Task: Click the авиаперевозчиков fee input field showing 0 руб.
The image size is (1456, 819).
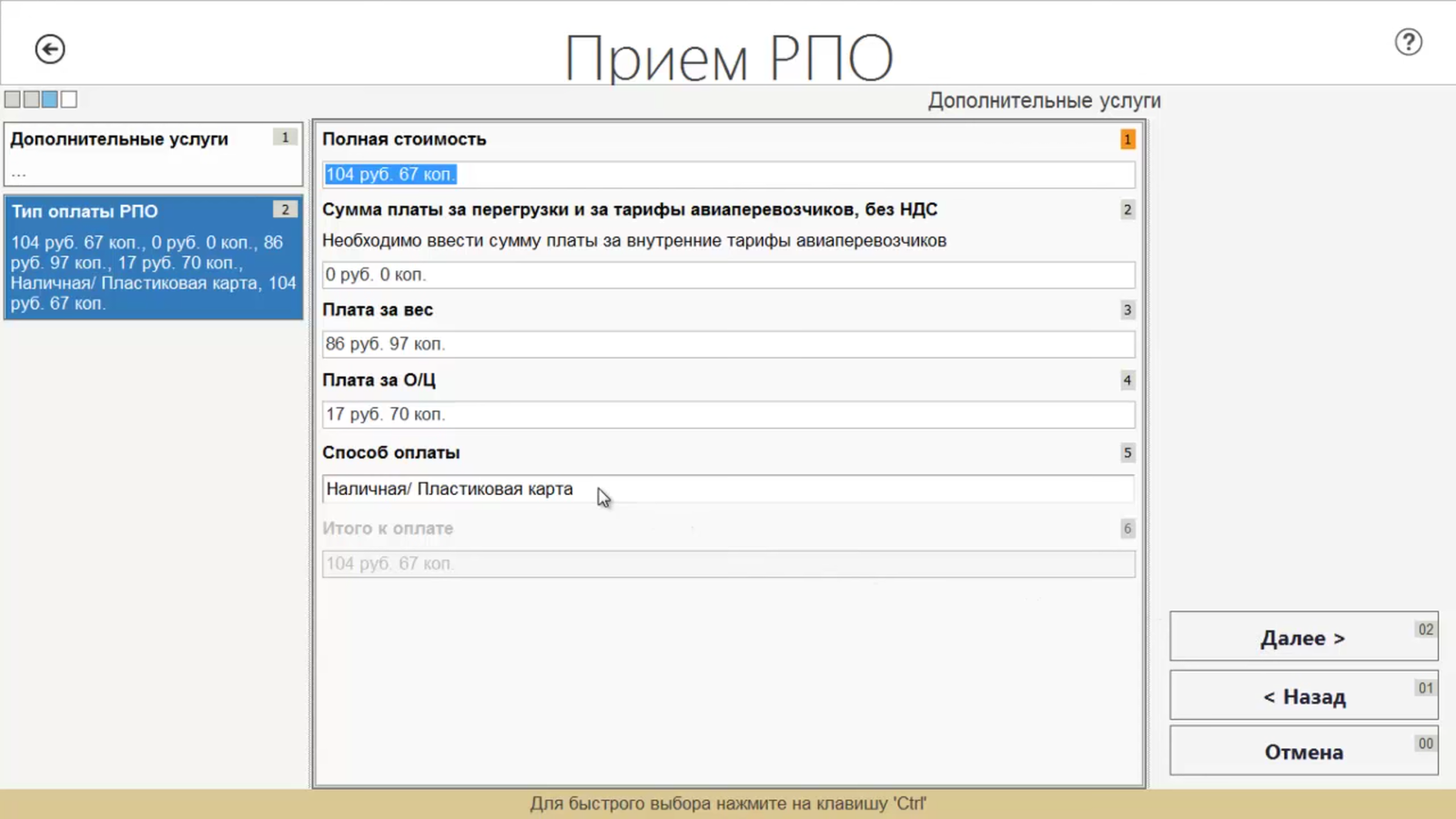Action: pyautogui.click(x=728, y=275)
